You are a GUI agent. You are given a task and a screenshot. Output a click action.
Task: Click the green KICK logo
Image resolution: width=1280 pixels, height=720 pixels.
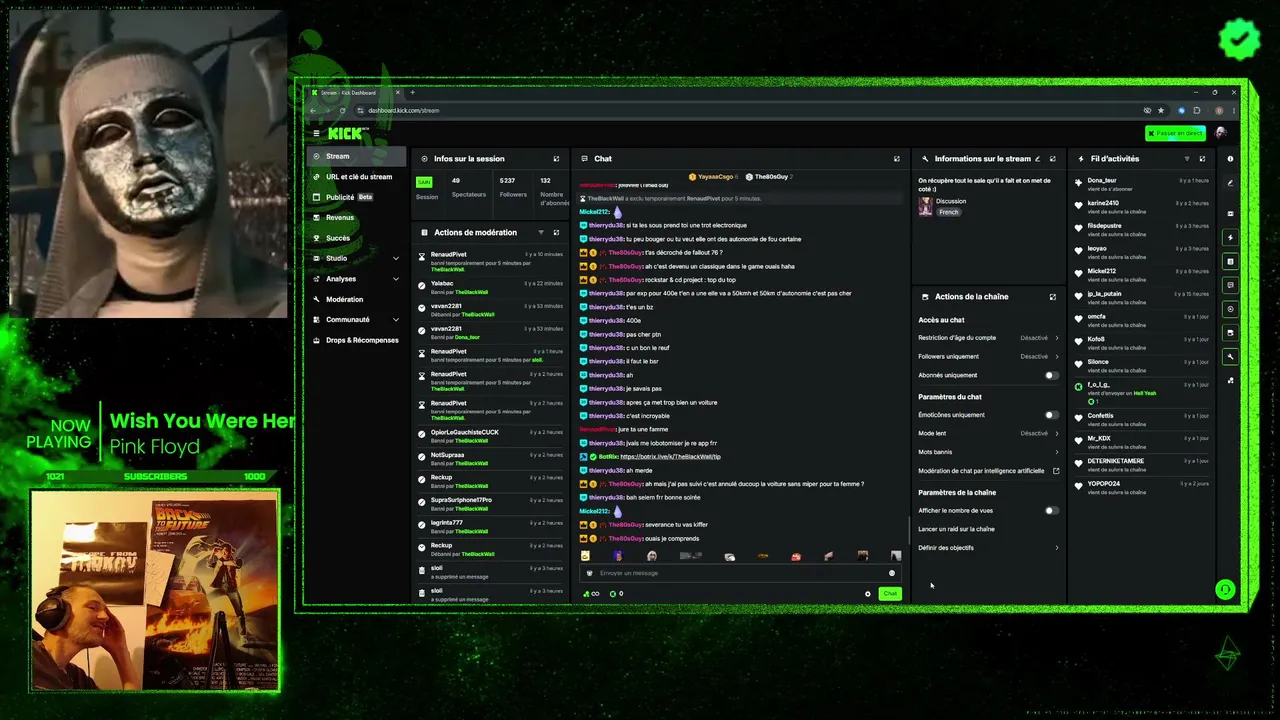[345, 133]
